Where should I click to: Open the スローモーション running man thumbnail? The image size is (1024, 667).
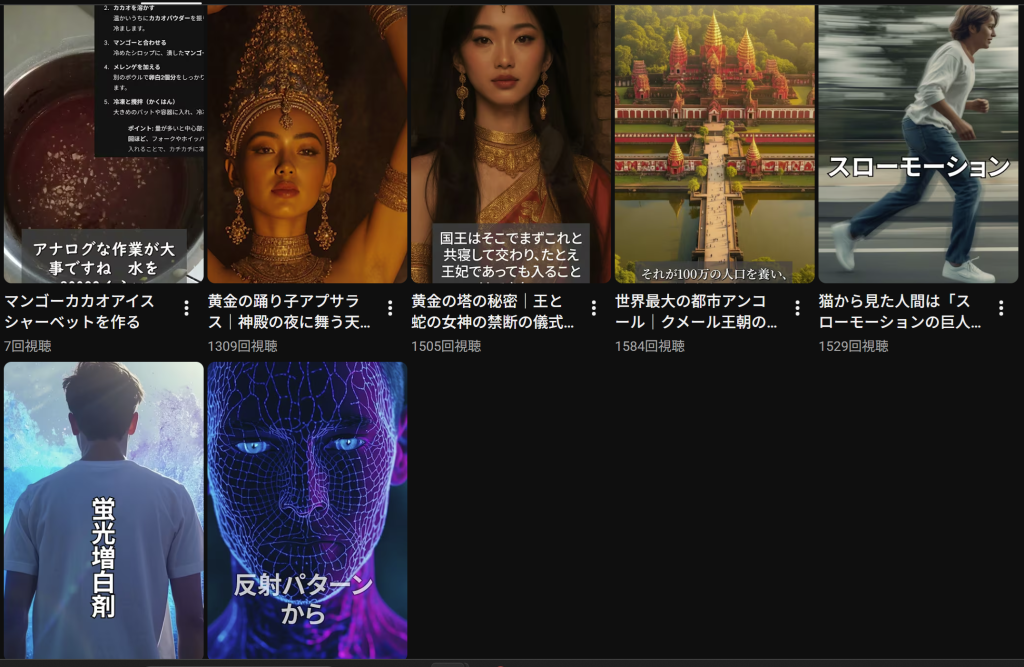[918, 144]
